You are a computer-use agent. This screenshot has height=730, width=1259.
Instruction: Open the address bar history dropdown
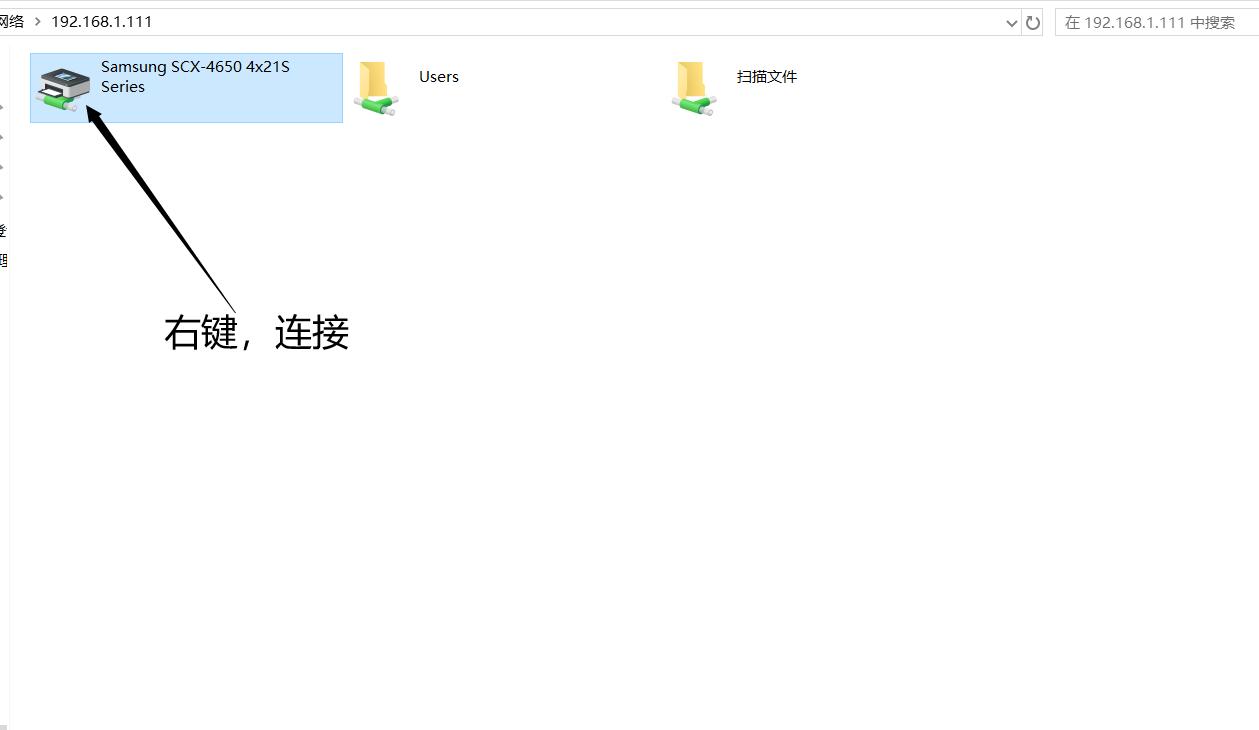pos(1012,21)
